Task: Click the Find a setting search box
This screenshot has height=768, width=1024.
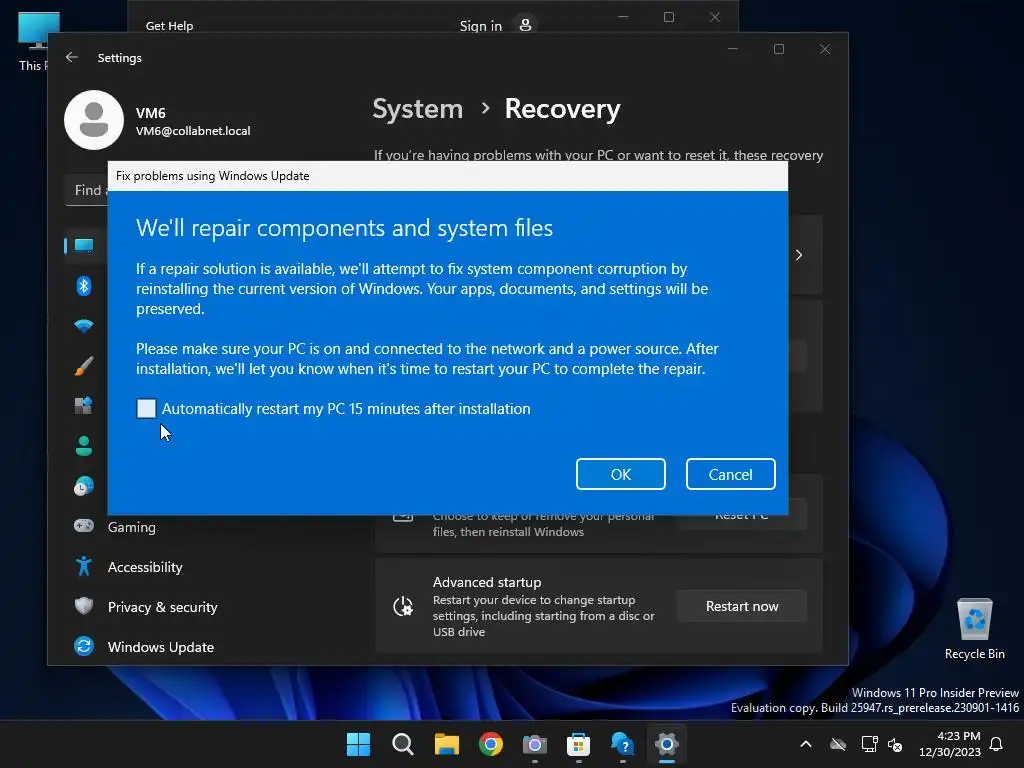Action: [x=87, y=190]
